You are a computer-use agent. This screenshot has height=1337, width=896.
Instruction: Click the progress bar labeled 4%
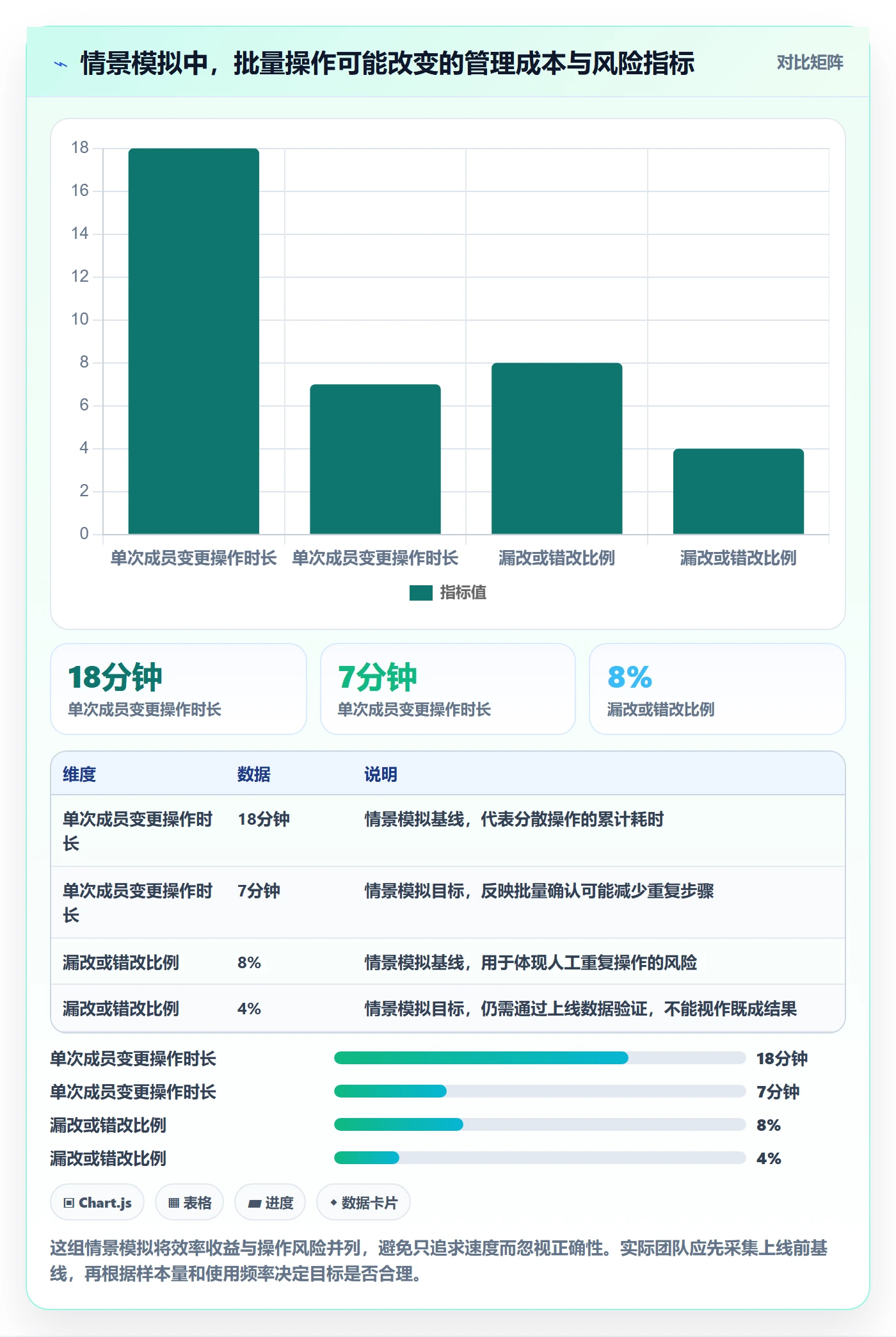(x=540, y=1158)
